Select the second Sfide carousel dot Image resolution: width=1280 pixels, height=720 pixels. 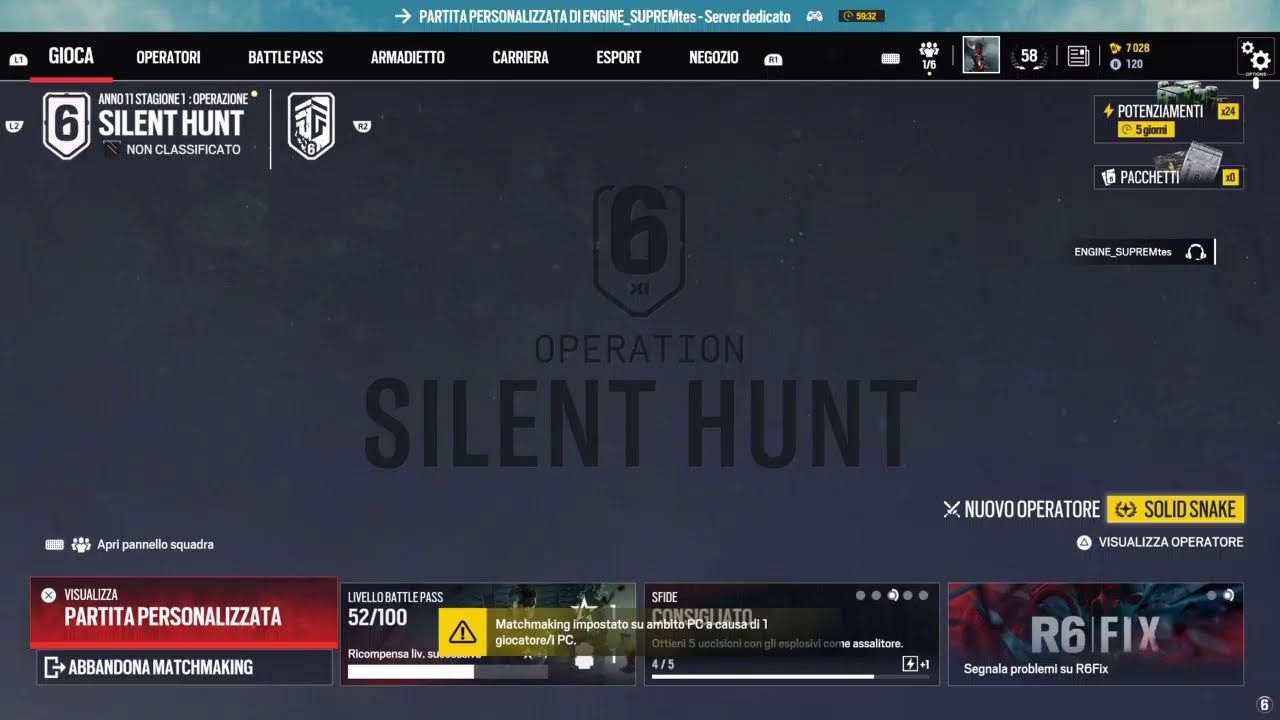[x=877, y=595]
